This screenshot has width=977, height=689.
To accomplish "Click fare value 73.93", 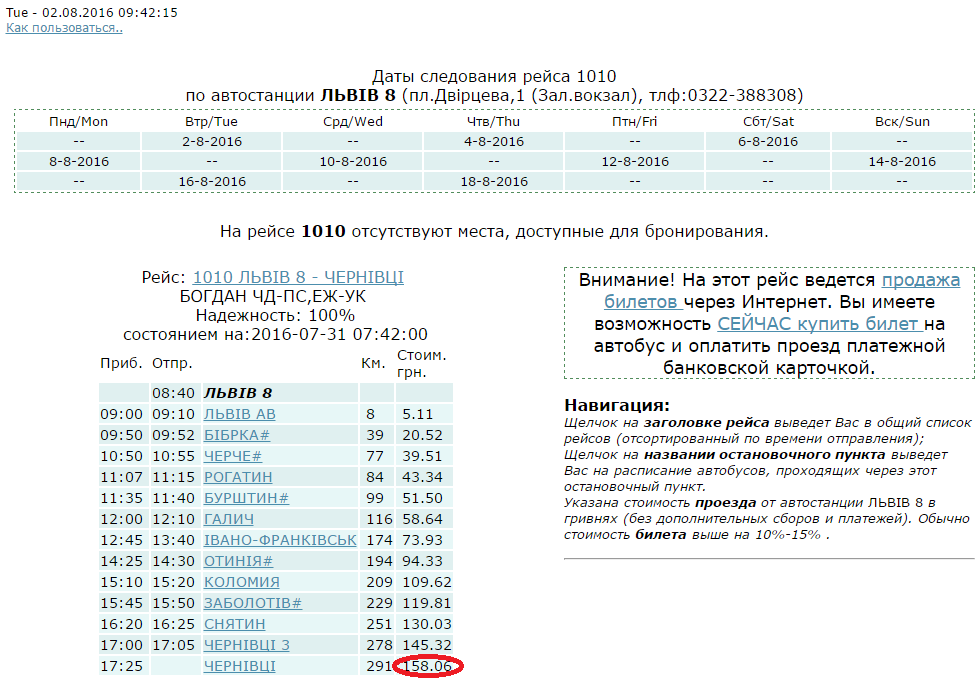I will click(x=422, y=540).
